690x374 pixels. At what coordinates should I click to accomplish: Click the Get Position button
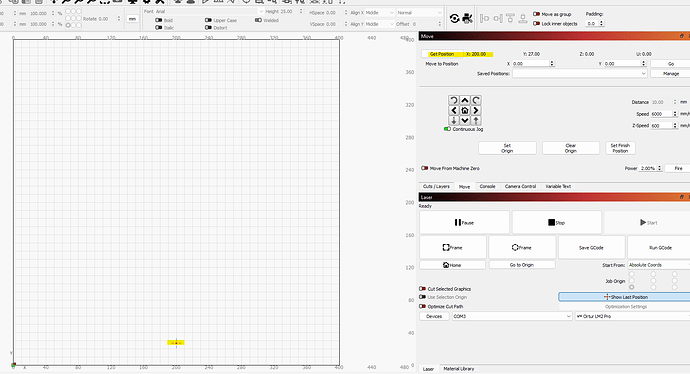point(442,54)
